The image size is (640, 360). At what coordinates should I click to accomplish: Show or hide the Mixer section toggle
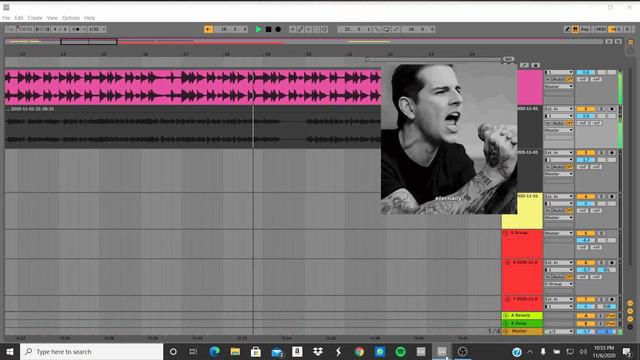[x=630, y=319]
